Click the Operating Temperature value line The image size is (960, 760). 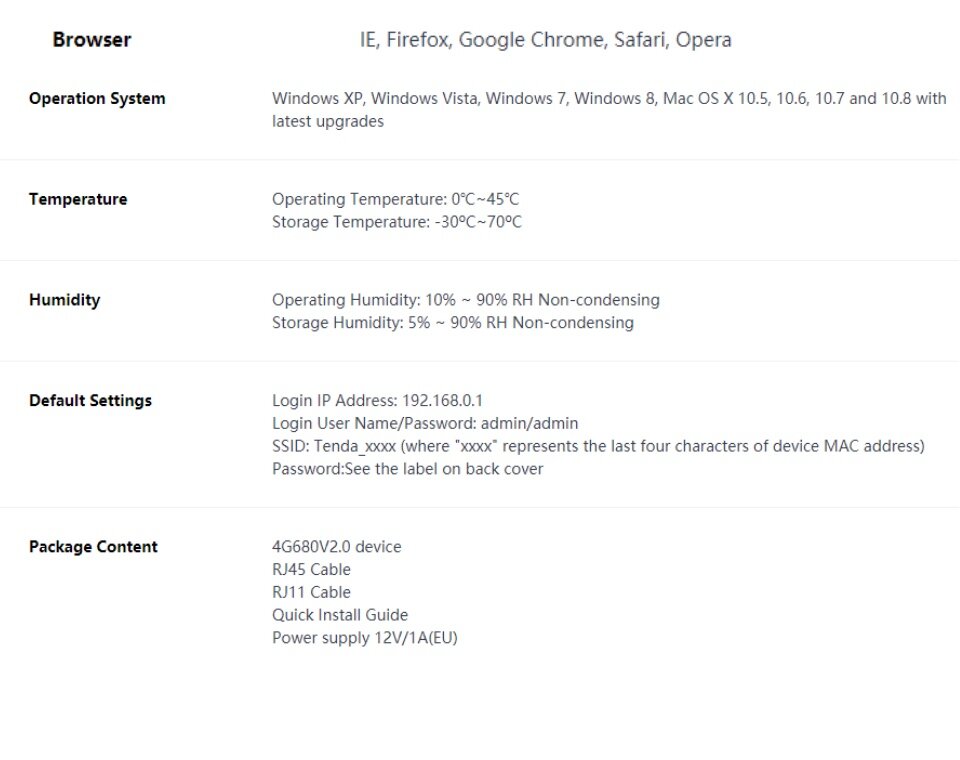(x=395, y=199)
